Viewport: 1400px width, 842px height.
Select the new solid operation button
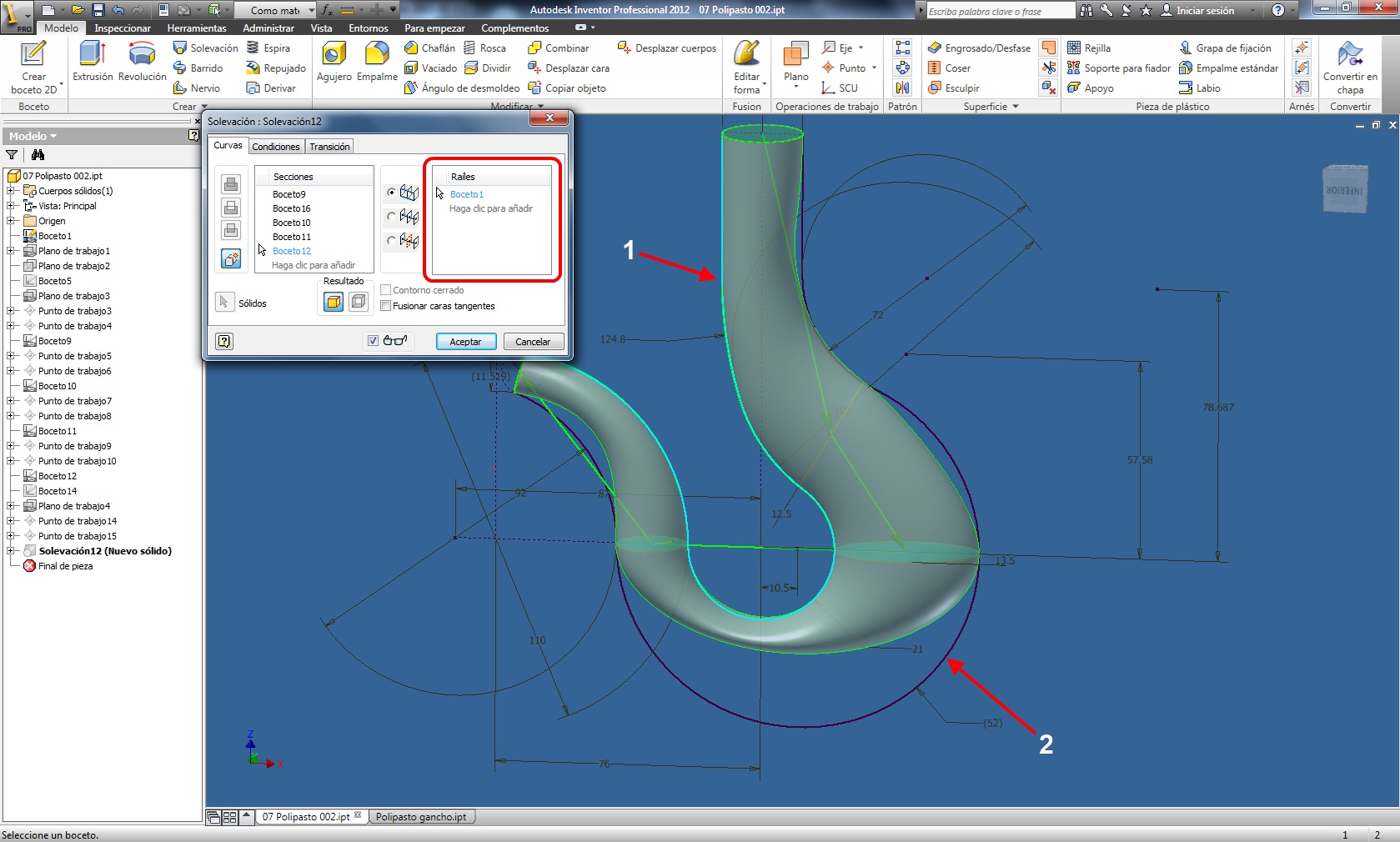click(x=231, y=258)
